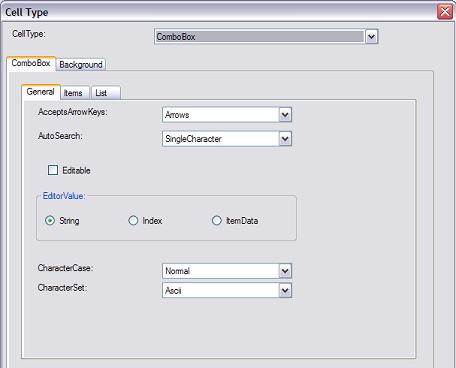Select the General sub-tab

point(41,92)
